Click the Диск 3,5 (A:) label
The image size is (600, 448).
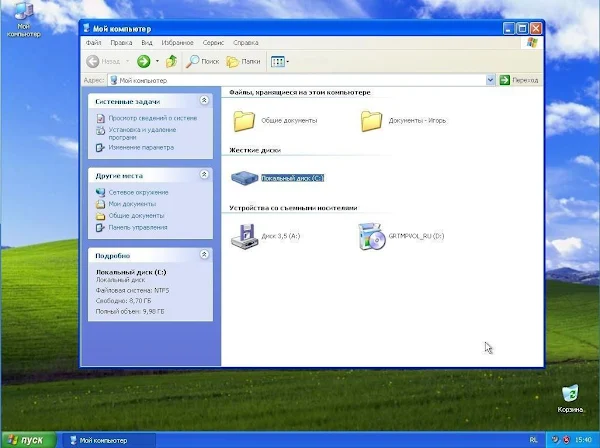(280, 236)
